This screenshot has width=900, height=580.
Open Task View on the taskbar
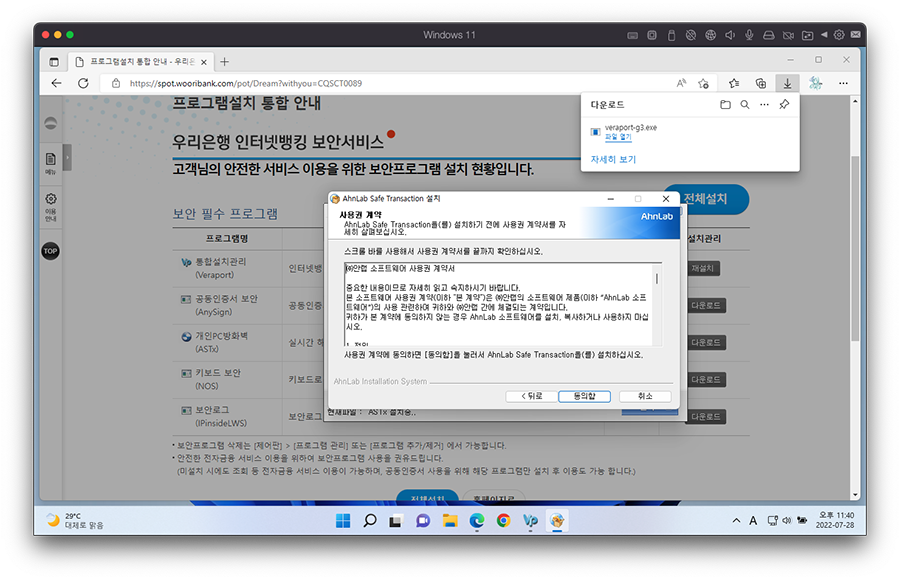point(395,521)
